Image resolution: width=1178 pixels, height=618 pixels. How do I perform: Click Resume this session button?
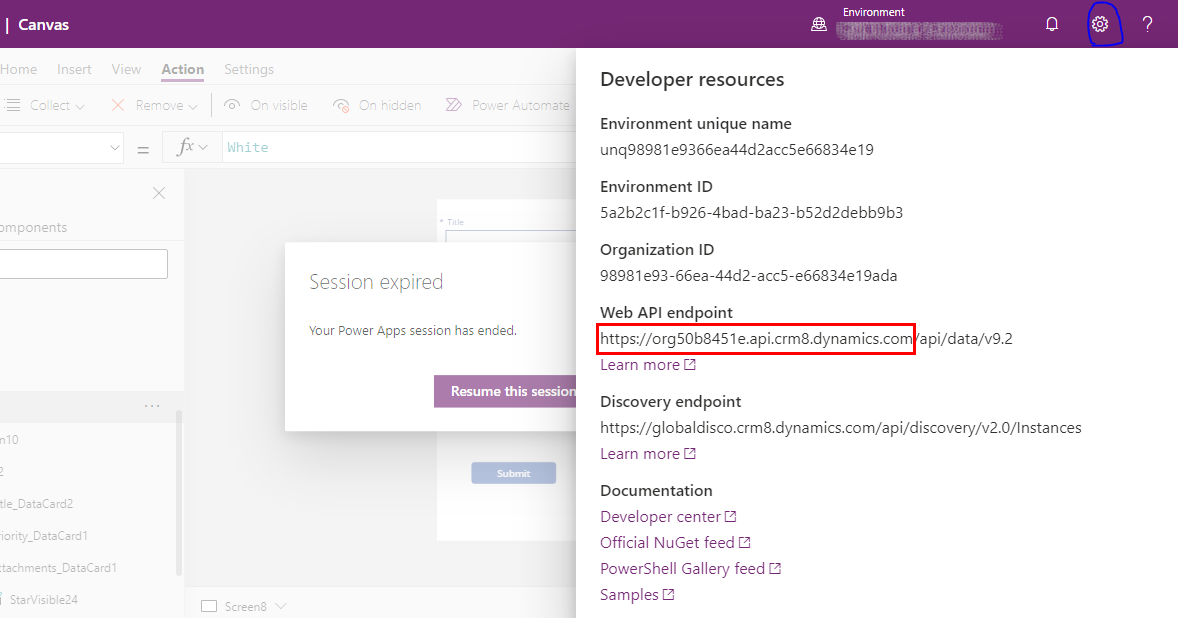tap(508, 391)
